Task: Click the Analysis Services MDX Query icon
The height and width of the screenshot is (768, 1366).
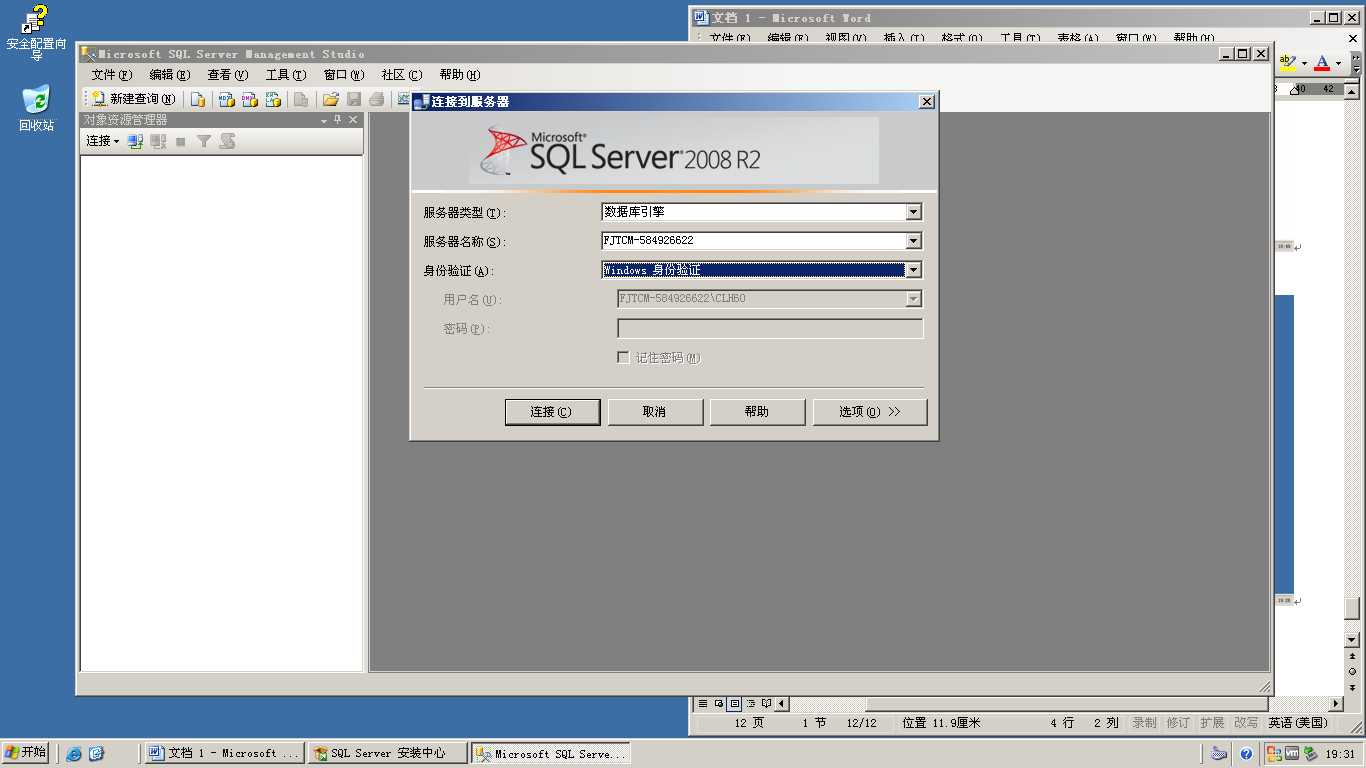Action: (x=227, y=99)
